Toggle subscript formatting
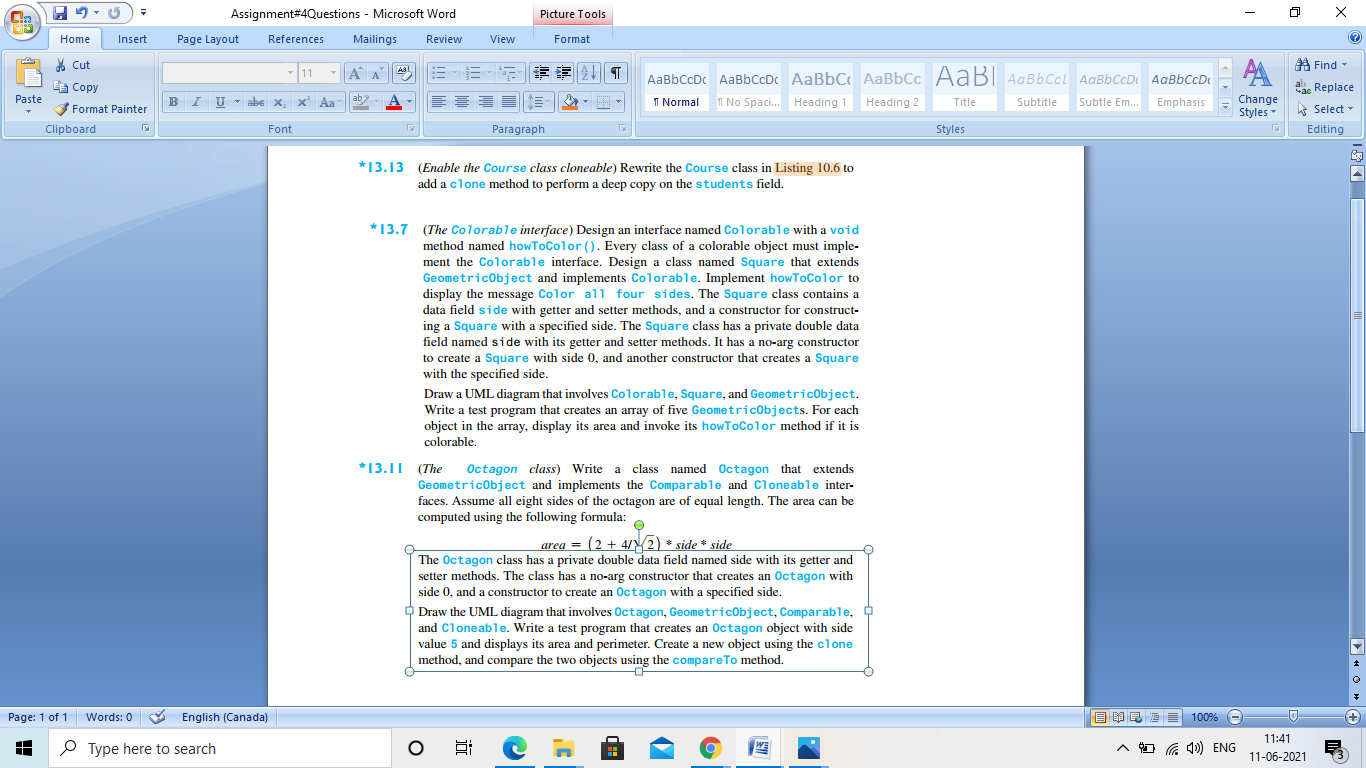This screenshot has width=1366, height=768. 280,102
